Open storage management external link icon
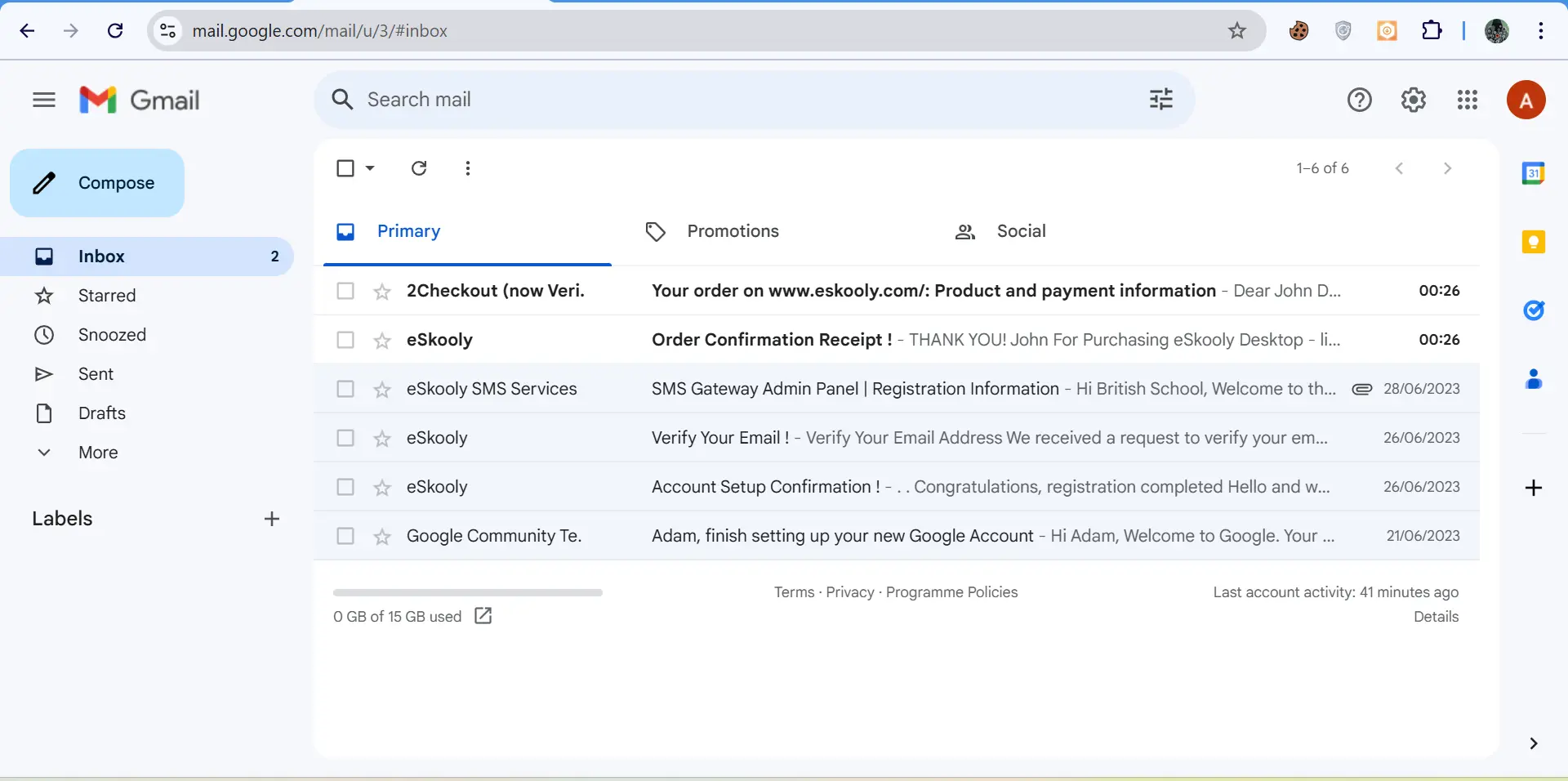1568x781 pixels. [483, 616]
